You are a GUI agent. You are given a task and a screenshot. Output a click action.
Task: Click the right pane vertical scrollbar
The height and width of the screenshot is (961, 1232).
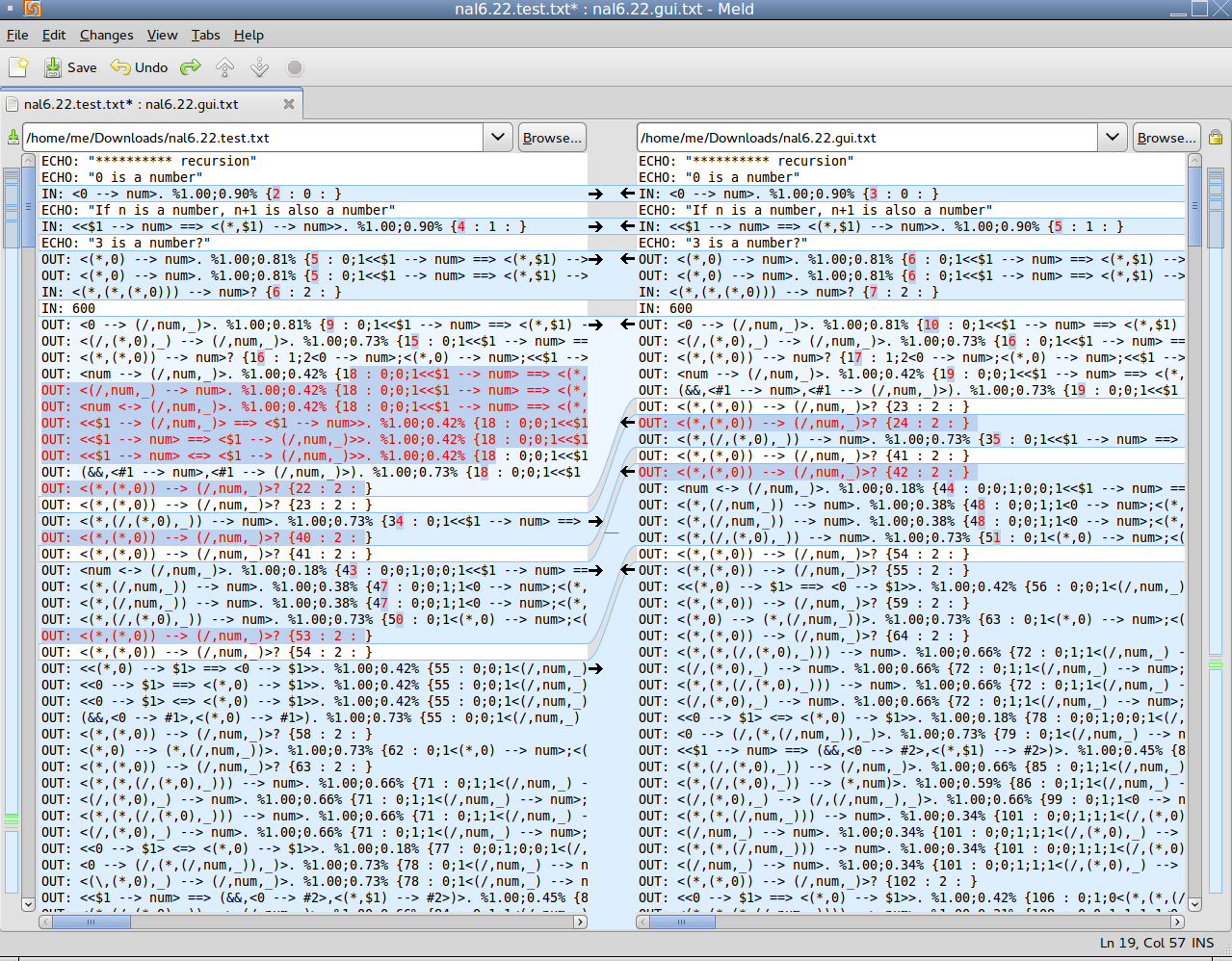[1194, 539]
